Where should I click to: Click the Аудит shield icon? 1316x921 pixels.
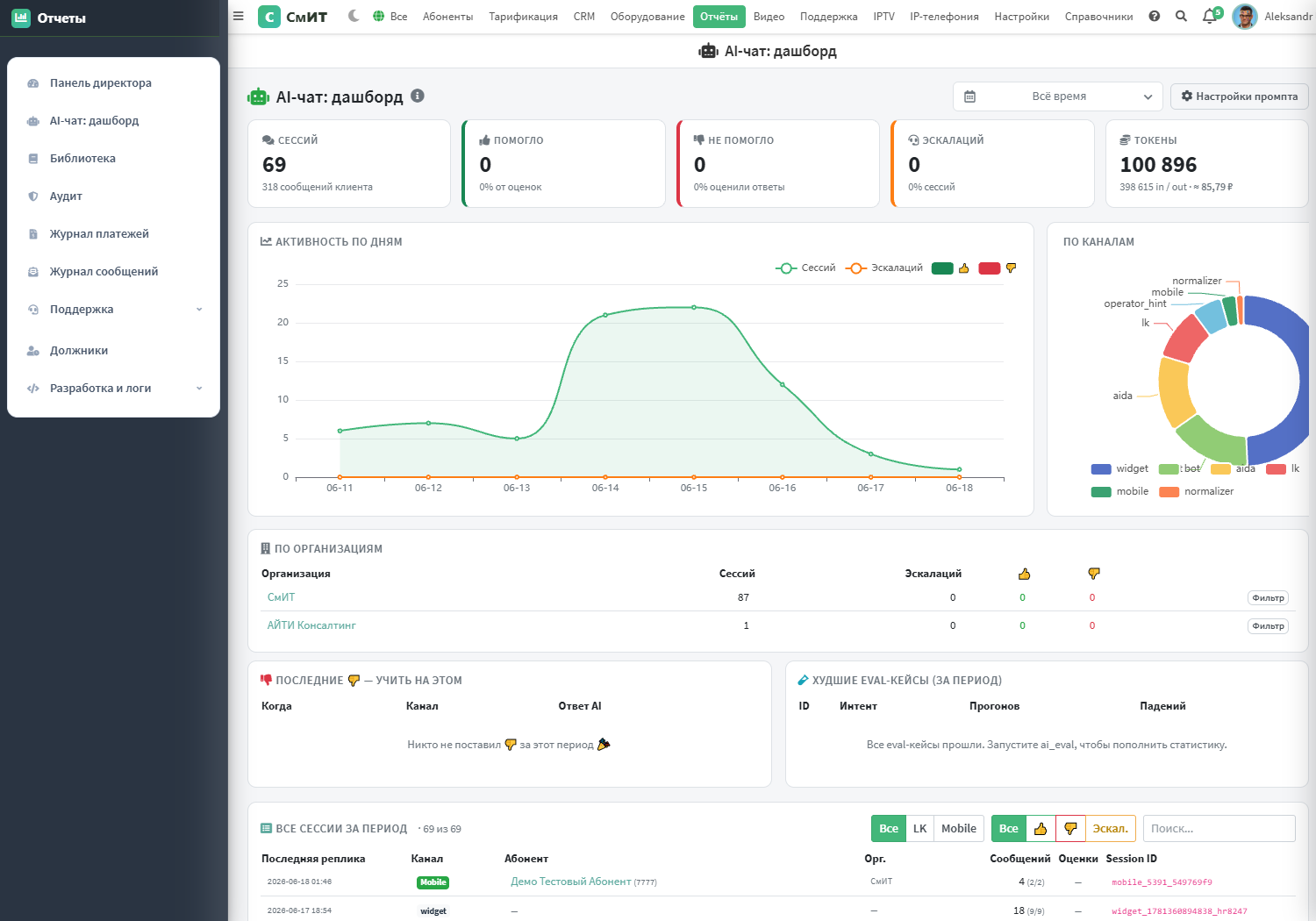[33, 196]
